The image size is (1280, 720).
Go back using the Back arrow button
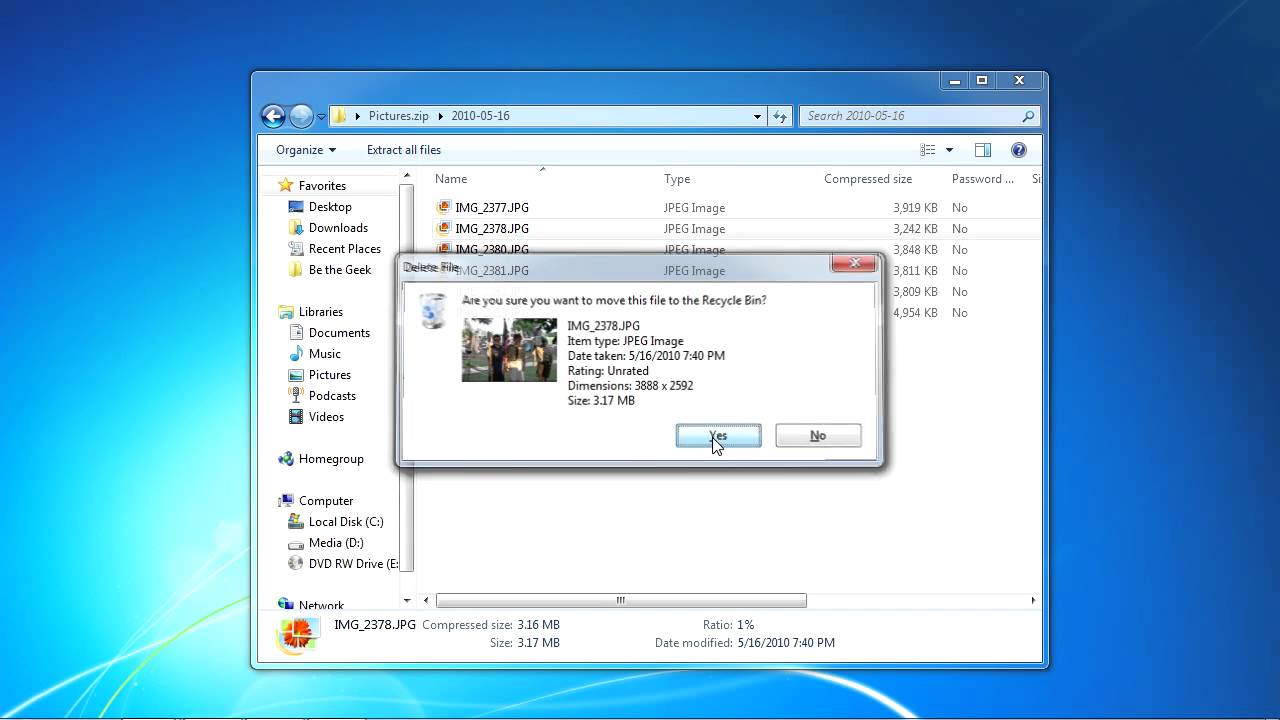tap(273, 116)
